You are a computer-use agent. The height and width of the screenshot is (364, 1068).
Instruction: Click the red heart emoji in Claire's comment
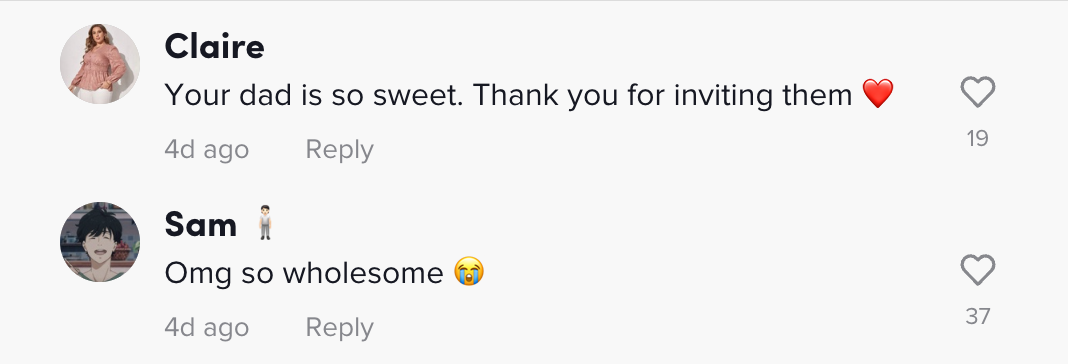click(x=878, y=94)
